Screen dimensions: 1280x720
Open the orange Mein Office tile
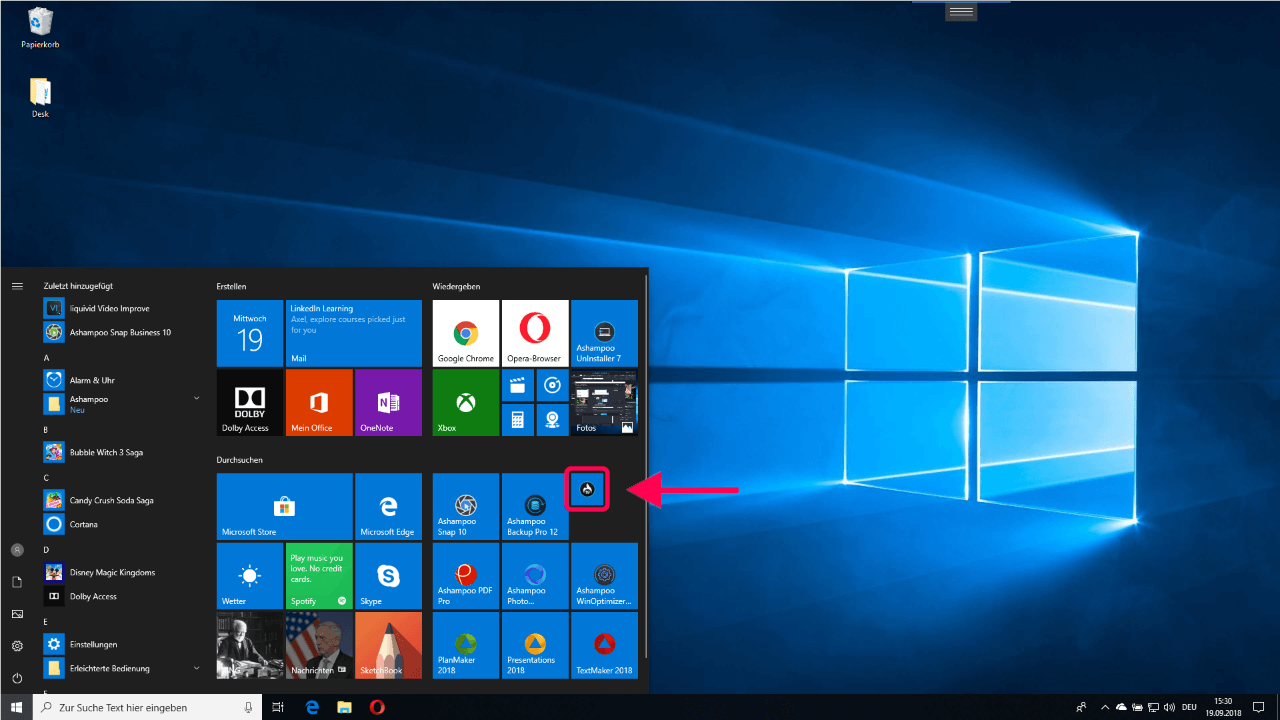click(319, 402)
